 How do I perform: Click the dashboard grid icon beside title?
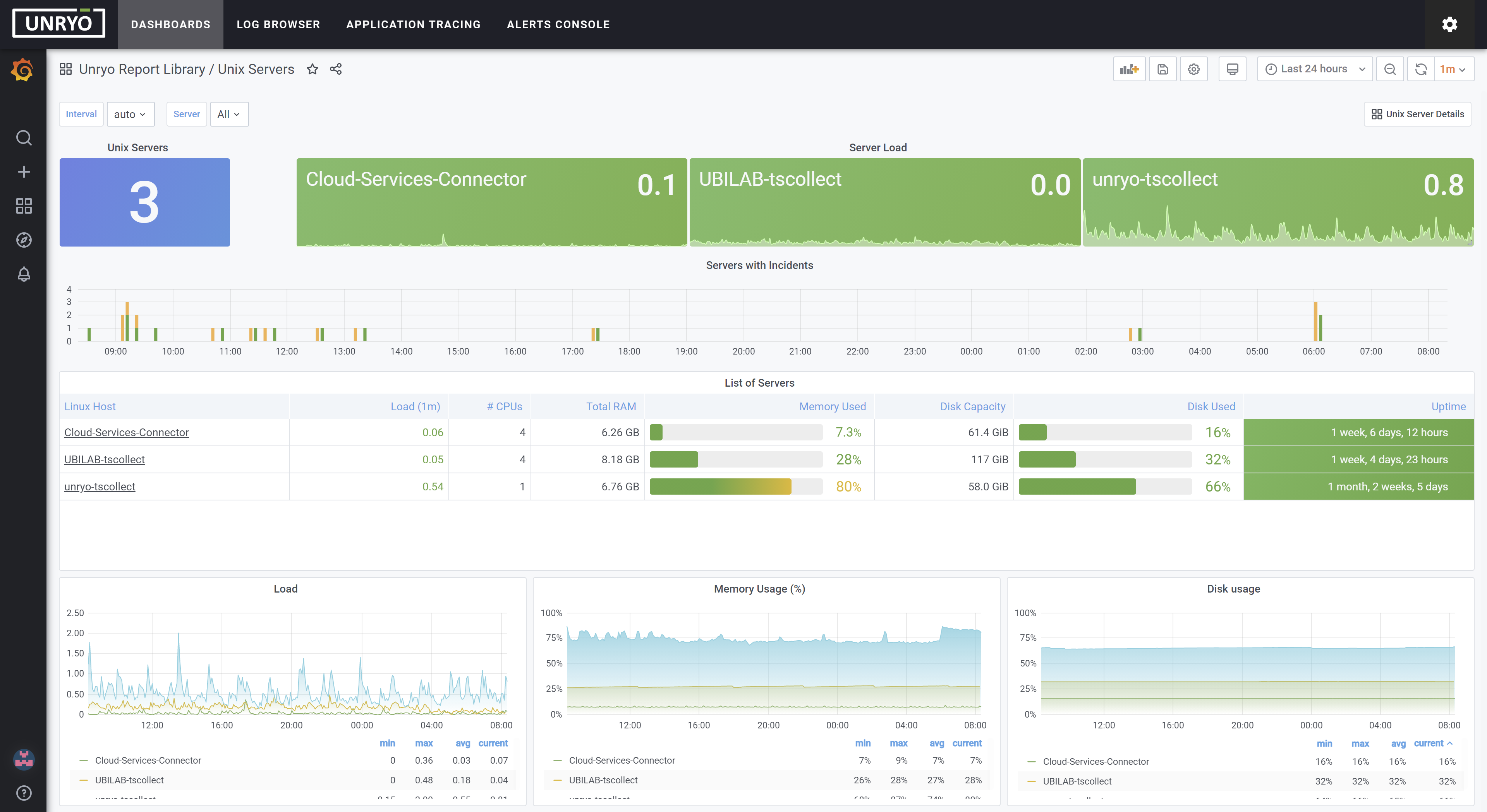tap(66, 69)
